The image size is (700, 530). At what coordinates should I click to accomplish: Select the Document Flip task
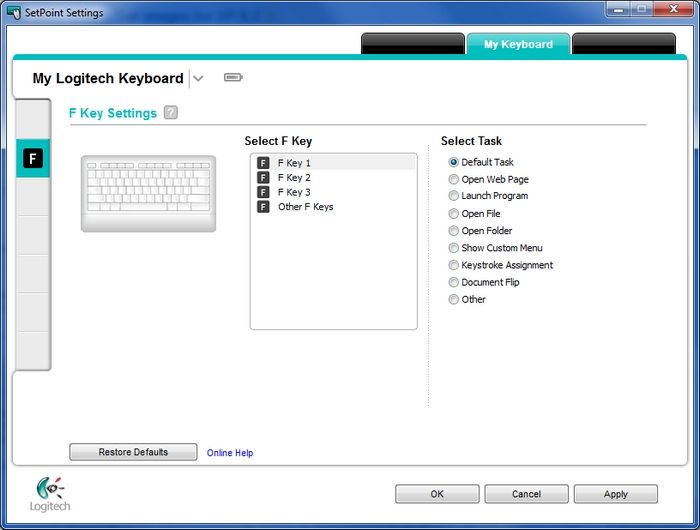[x=453, y=282]
